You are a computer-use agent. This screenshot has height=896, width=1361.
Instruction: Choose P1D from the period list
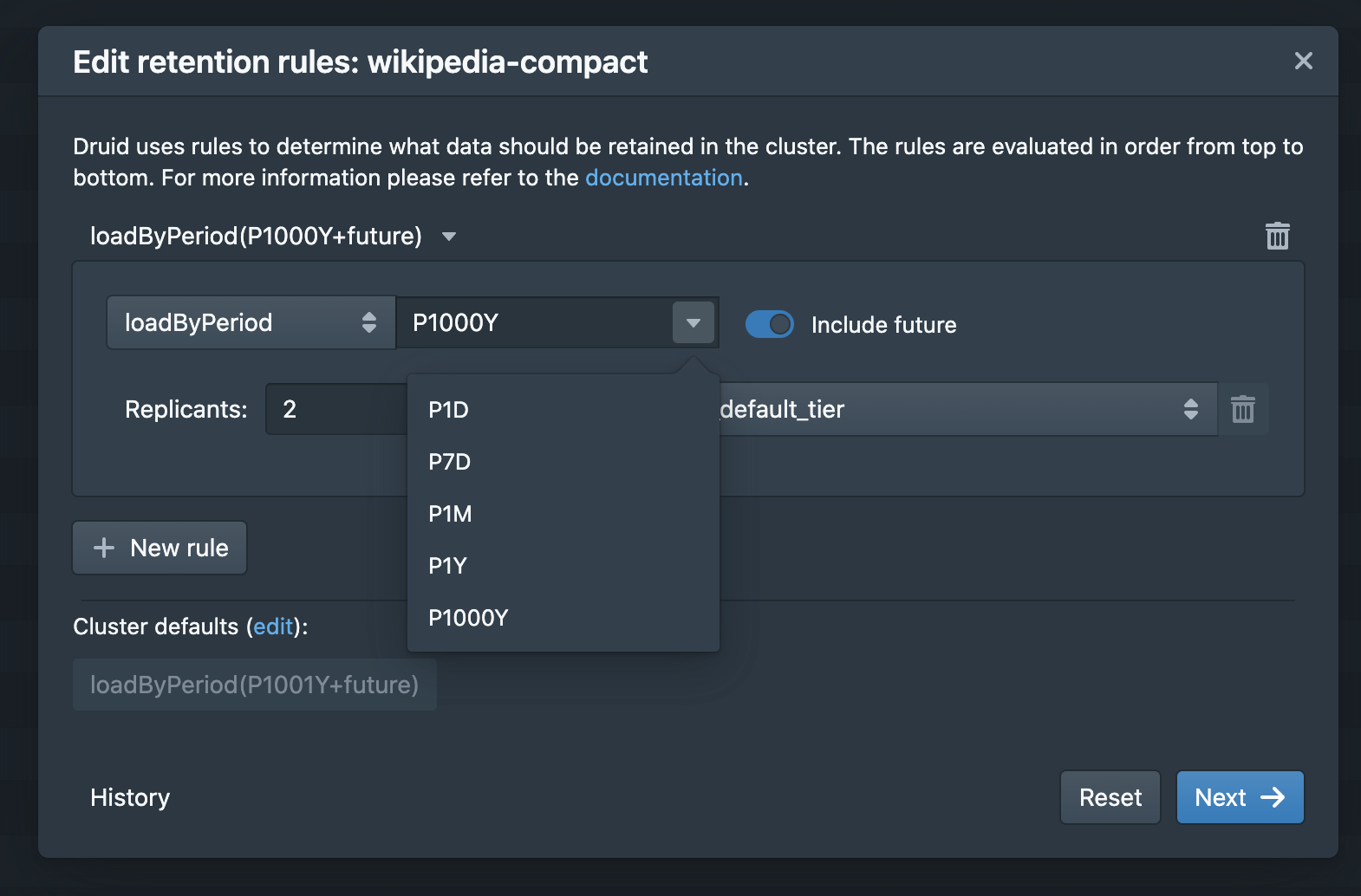(449, 410)
